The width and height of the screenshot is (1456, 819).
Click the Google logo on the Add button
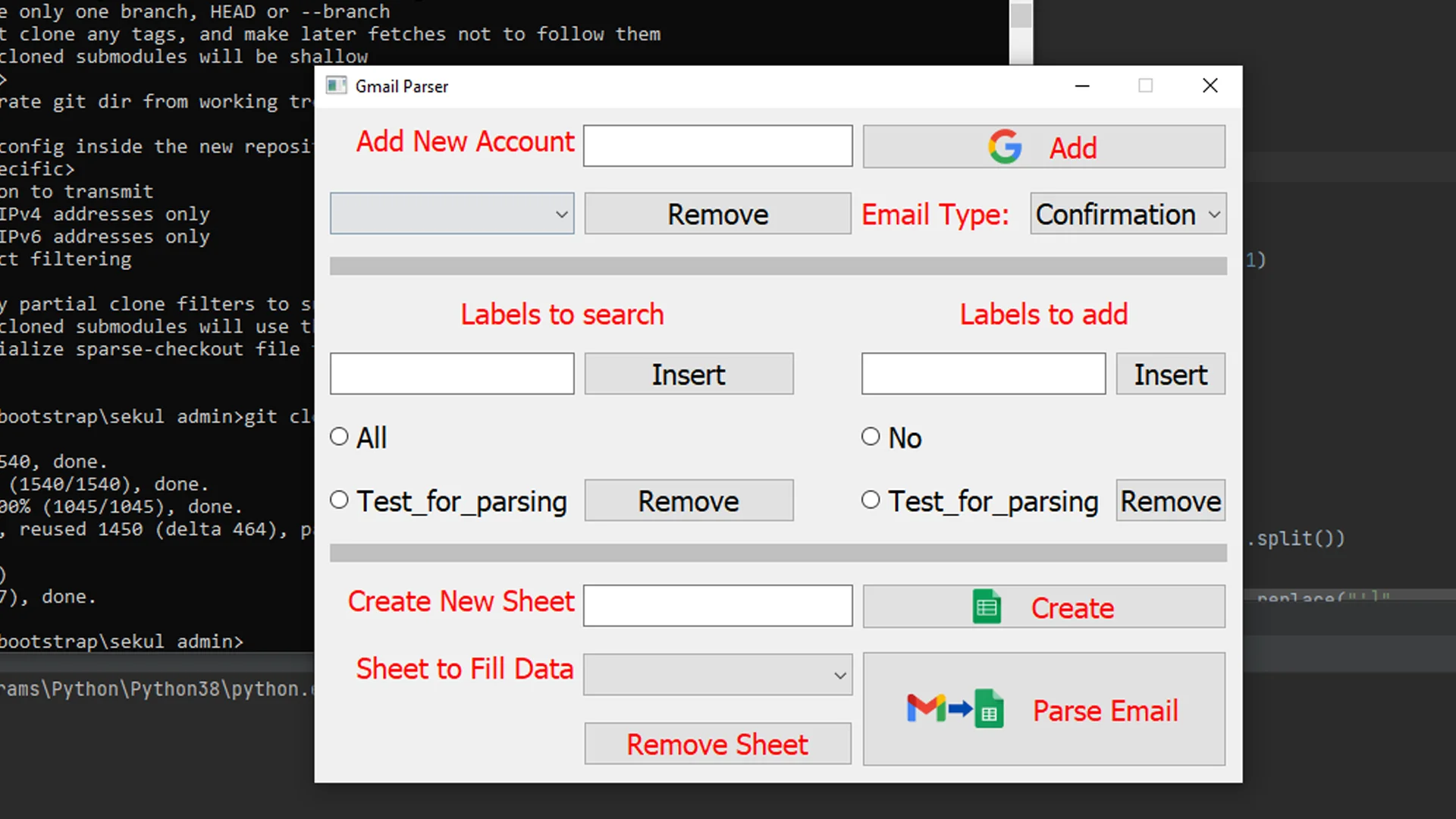[x=1005, y=146]
